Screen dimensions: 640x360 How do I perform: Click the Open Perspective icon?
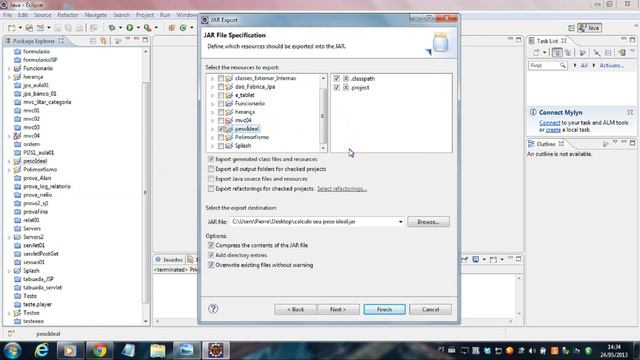(x=571, y=28)
